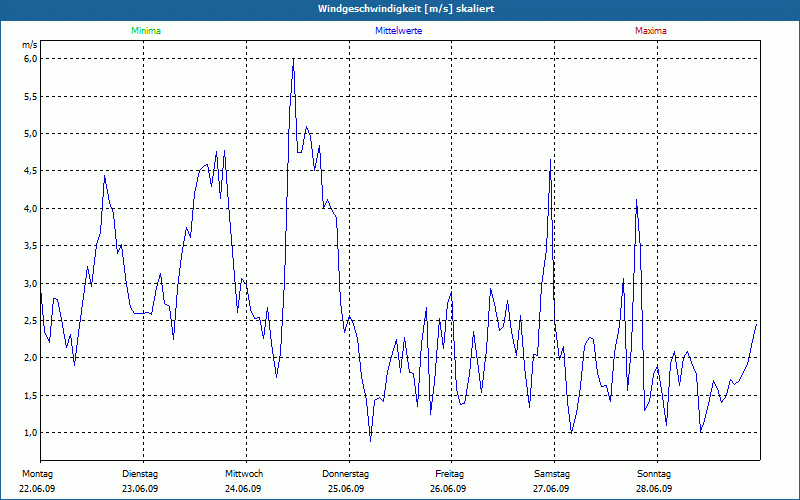Viewport: 800px width, 500px height.
Task: Click the green Minima legend label
Action: click(x=146, y=31)
